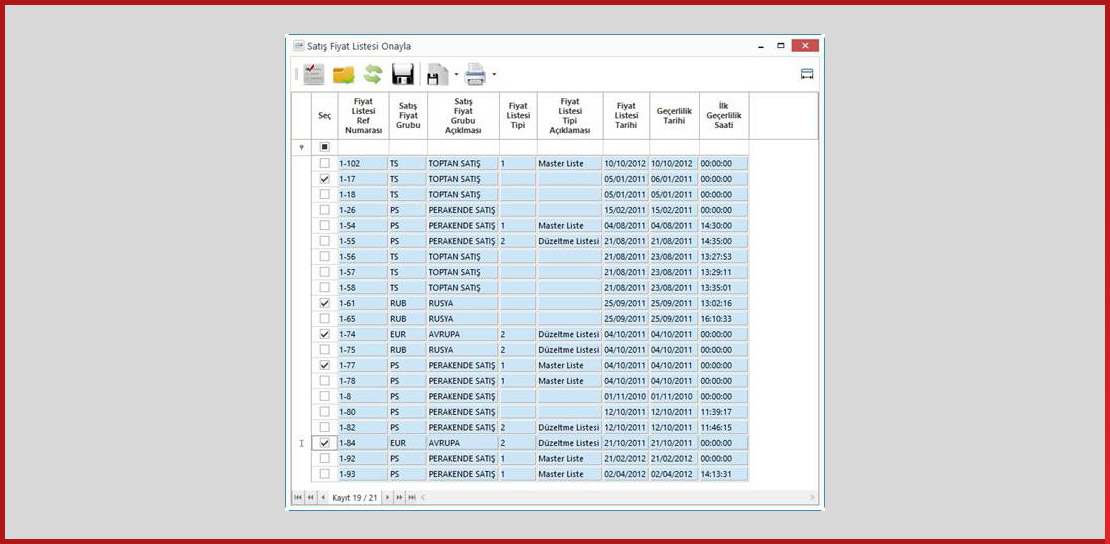Click the Master Liste cell in row 1-54
The width and height of the screenshot is (1110, 544).
570,225
